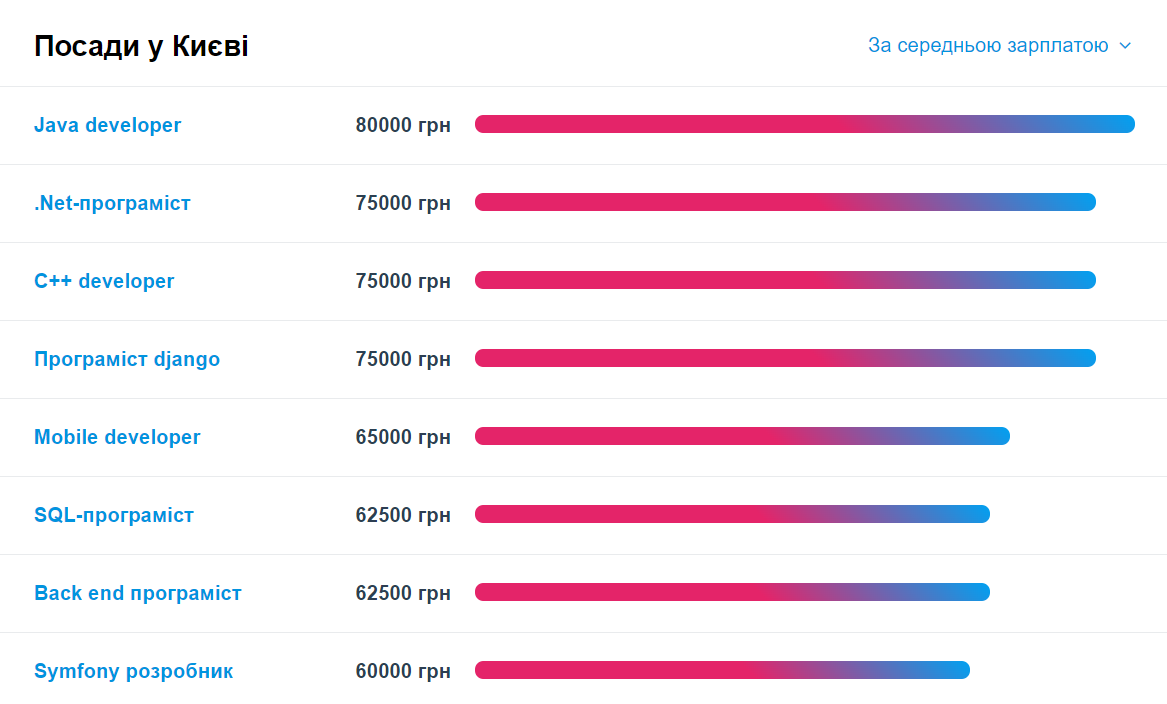Open the SQL-програміст position link
Screen dimensions: 1167x704
click(114, 515)
